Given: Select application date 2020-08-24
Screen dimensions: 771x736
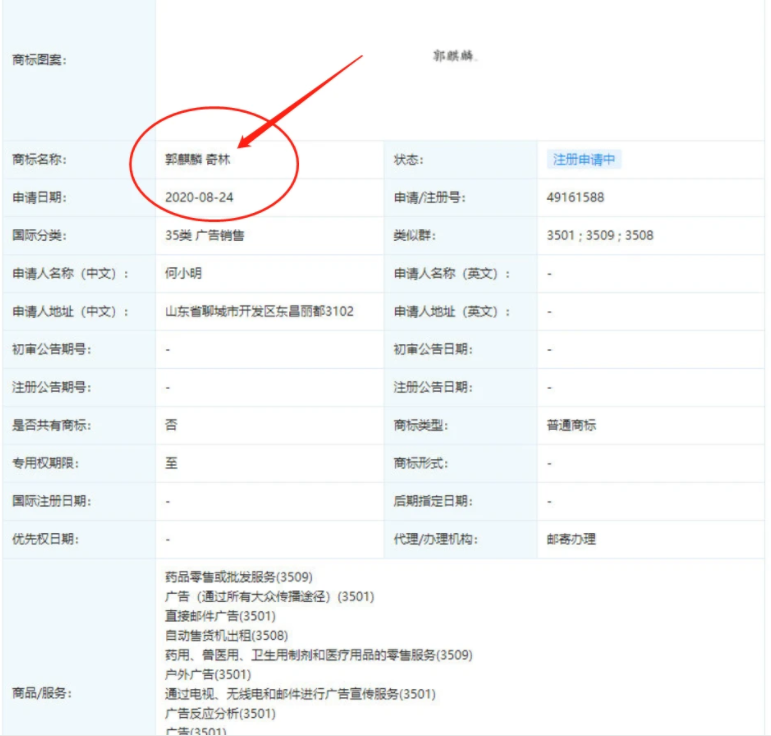Looking at the screenshot, I should point(199,197).
